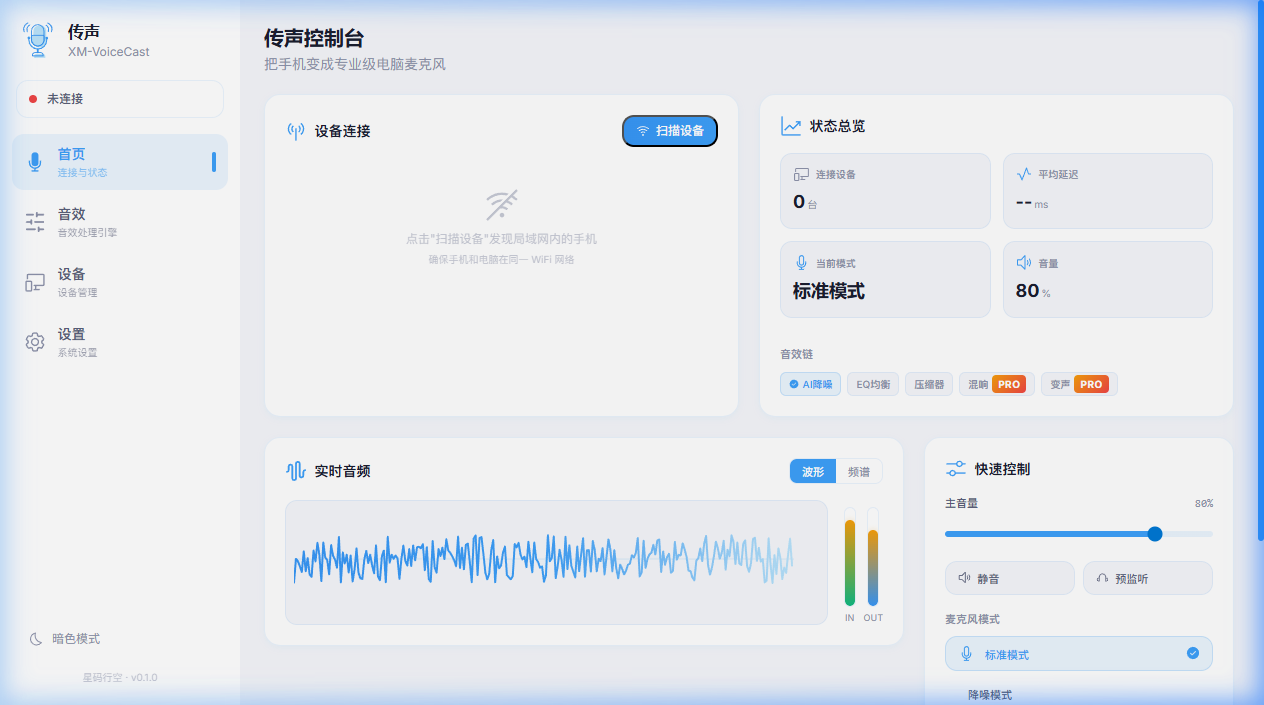This screenshot has width=1264, height=705.
Task: Toggle the 变声 PRO effect chip
Action: click(1079, 384)
